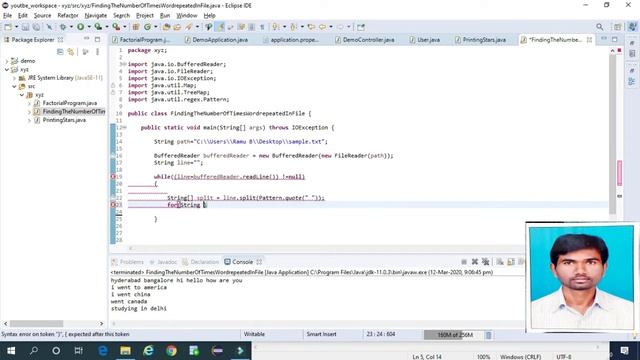
Task: Collapse the src folder node
Action: click(14, 87)
